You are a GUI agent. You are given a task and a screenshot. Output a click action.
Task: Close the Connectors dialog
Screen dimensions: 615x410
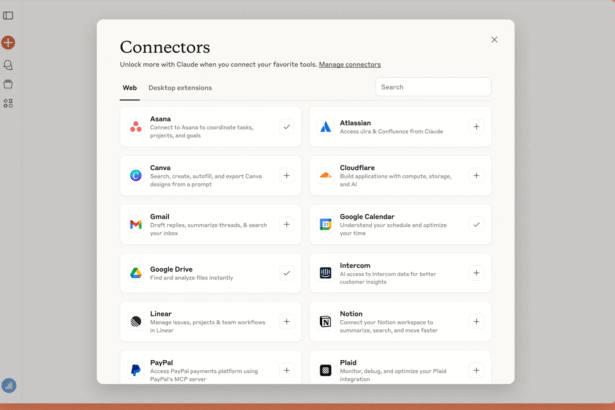tap(494, 40)
